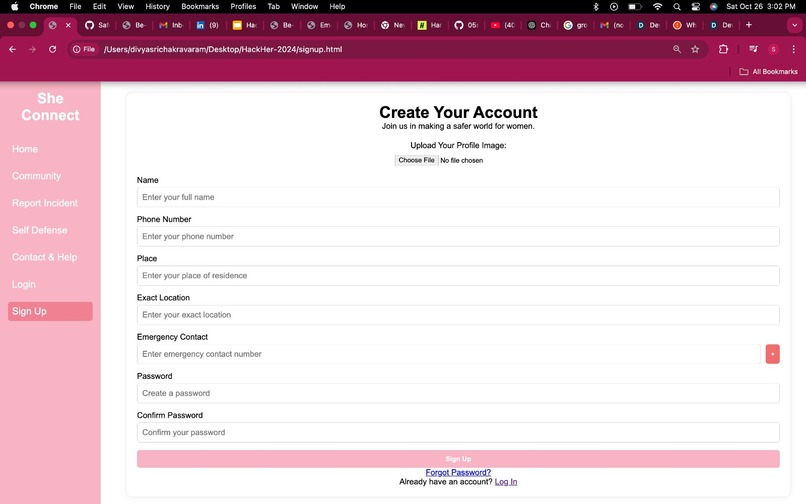Go to Home in the sidebar

tap(25, 149)
